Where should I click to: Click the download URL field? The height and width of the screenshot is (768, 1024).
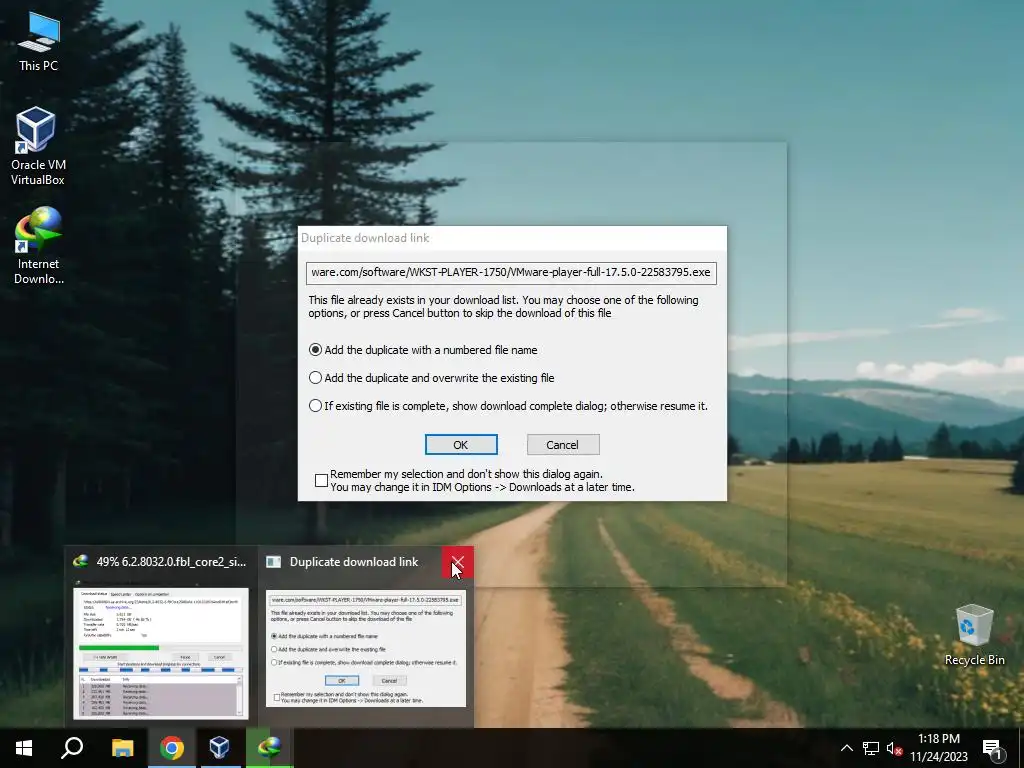point(511,272)
